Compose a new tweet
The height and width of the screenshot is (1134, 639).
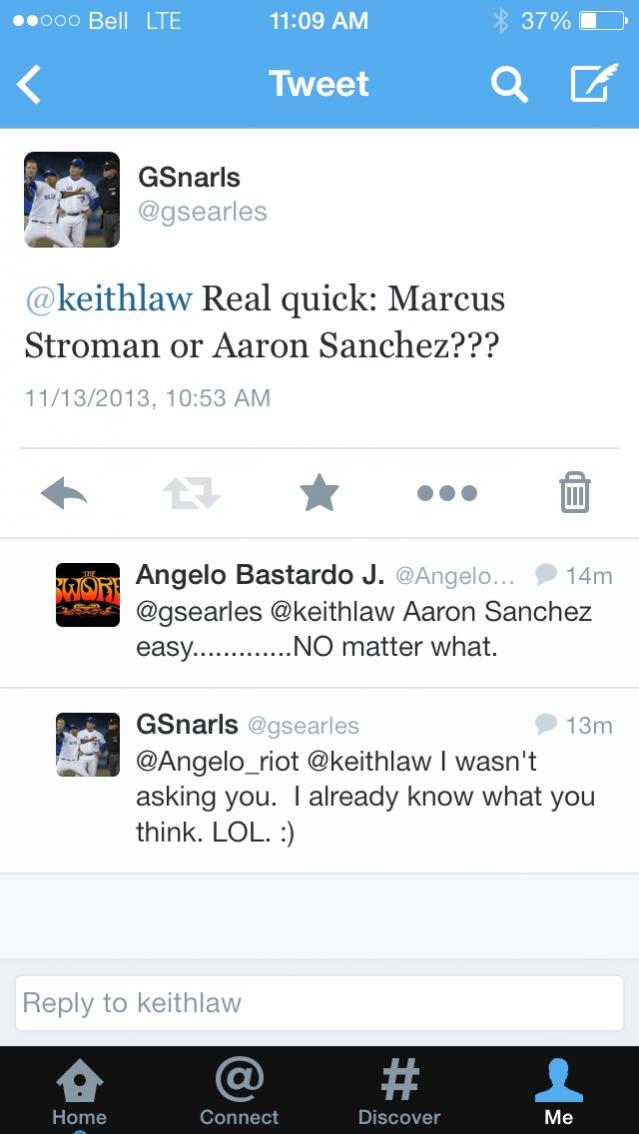pyautogui.click(x=593, y=85)
